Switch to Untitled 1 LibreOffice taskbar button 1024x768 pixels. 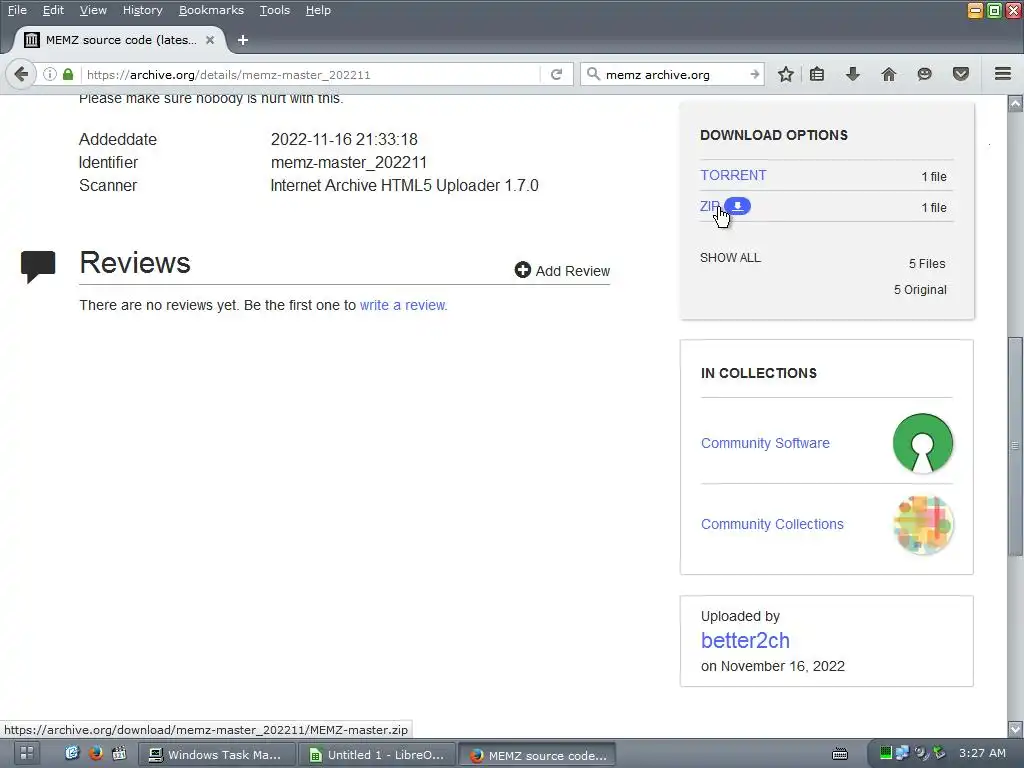pyautogui.click(x=377, y=754)
